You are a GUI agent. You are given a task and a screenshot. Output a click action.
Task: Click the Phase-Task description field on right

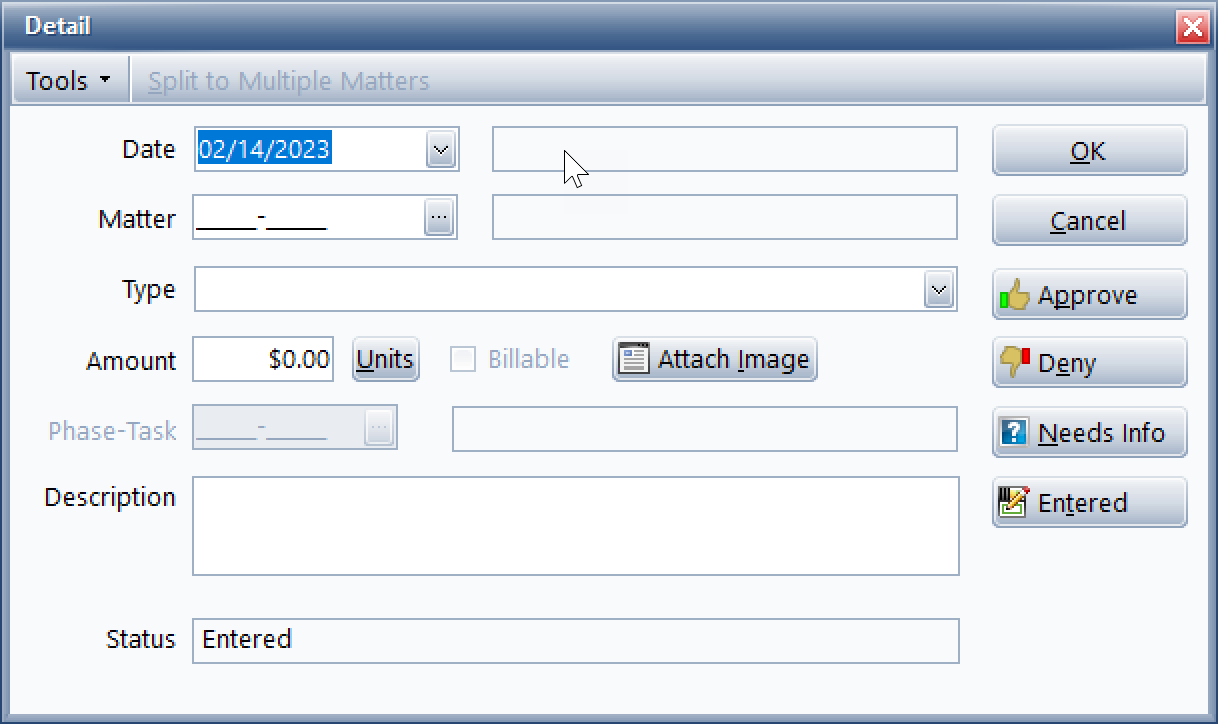pos(705,428)
